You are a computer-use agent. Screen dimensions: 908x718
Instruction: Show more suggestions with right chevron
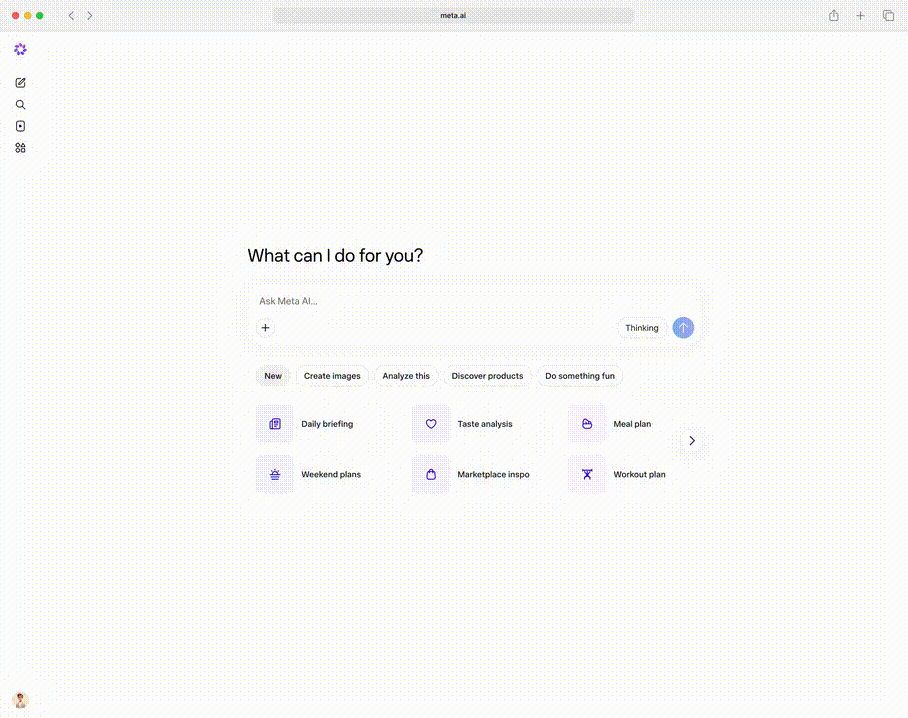tap(692, 441)
